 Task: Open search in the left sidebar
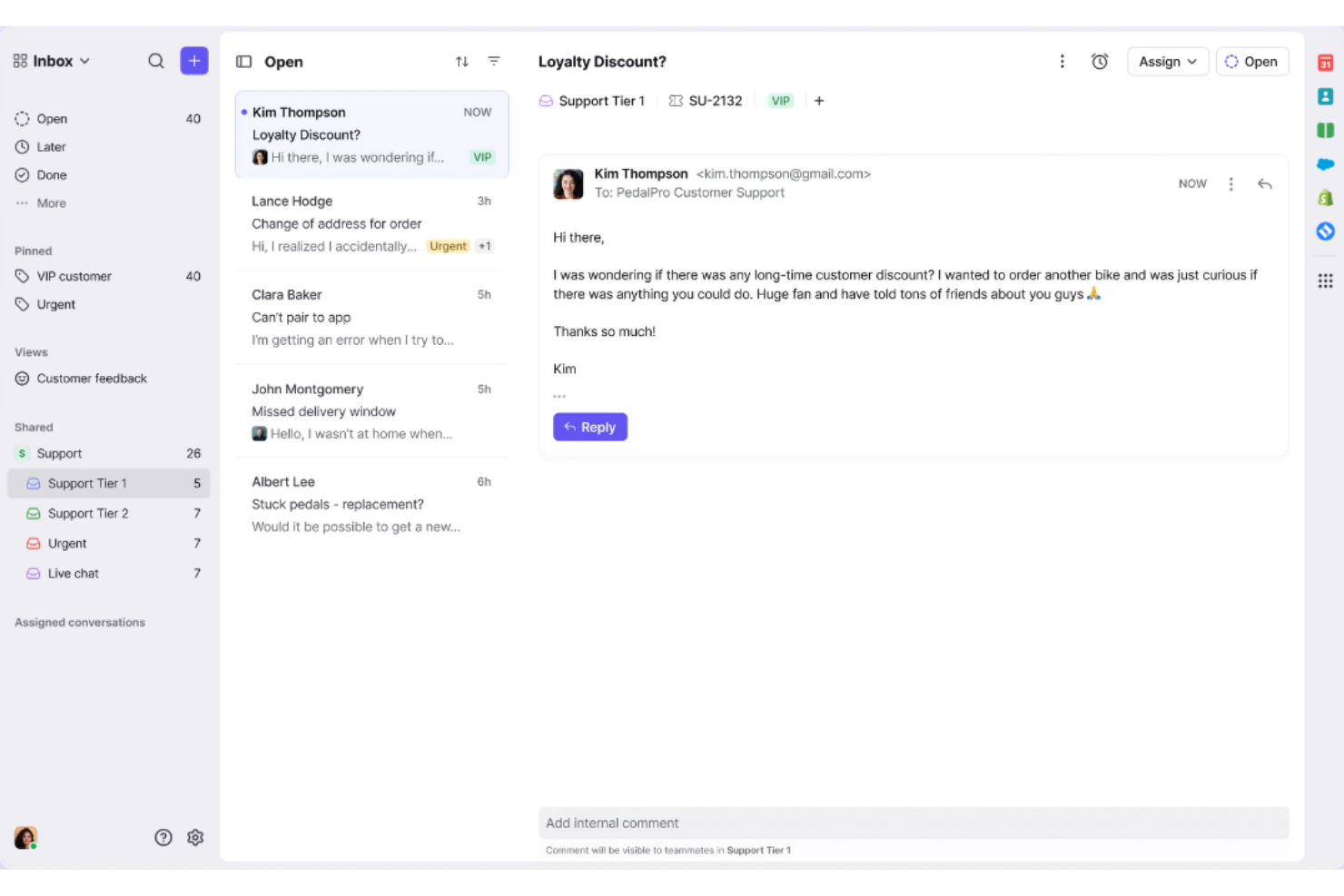(156, 61)
